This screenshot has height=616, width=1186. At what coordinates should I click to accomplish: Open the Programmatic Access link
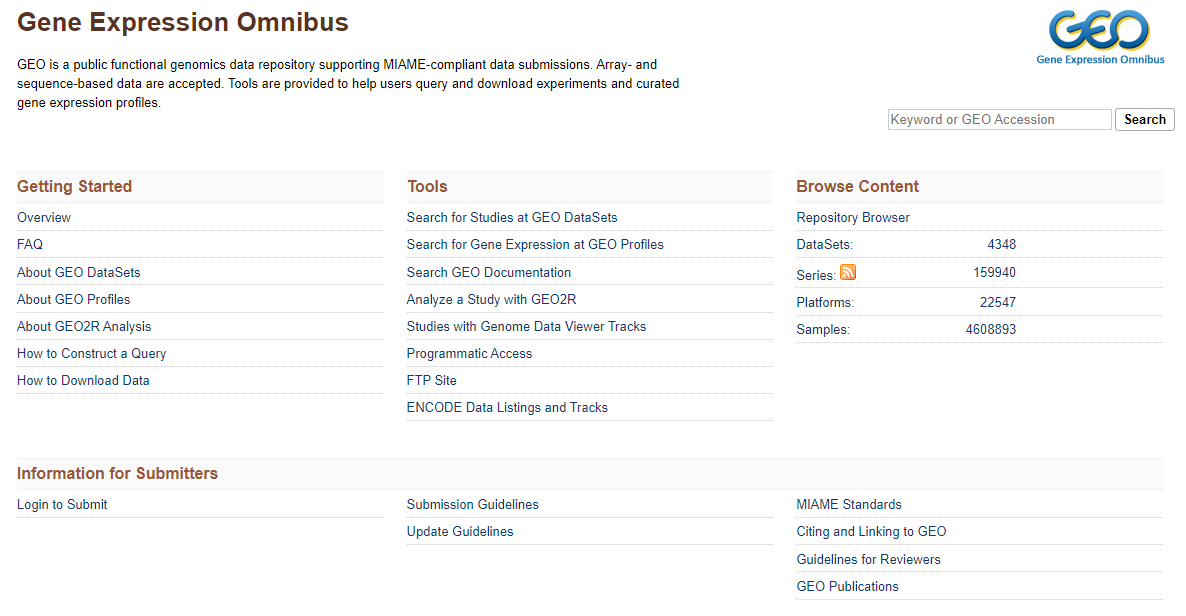click(469, 353)
